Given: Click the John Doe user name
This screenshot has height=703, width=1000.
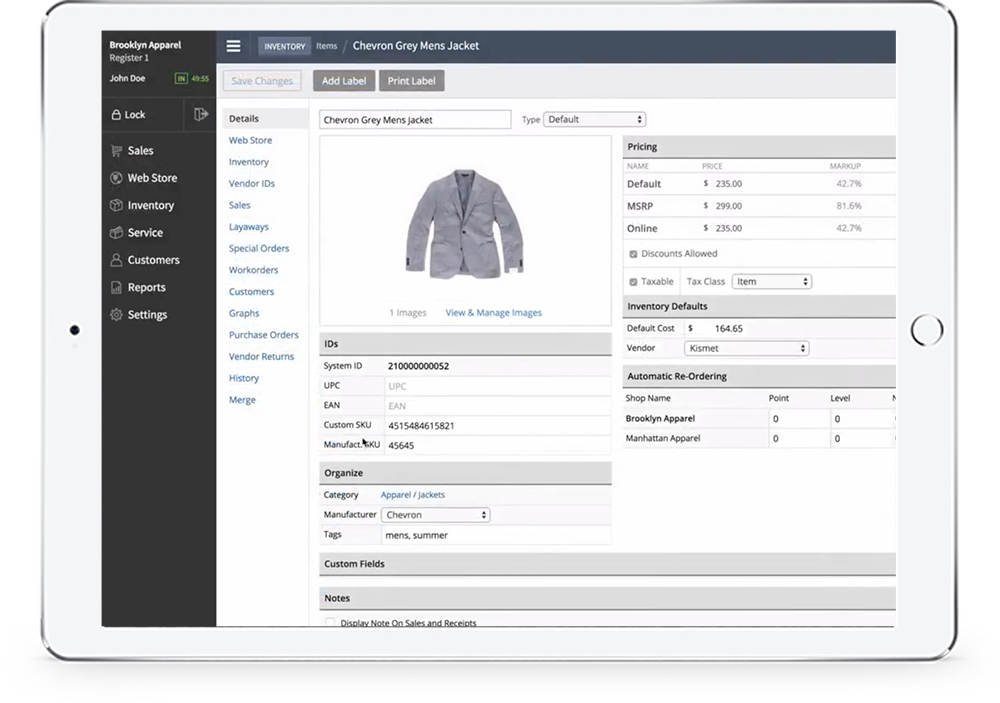Looking at the screenshot, I should click(128, 78).
